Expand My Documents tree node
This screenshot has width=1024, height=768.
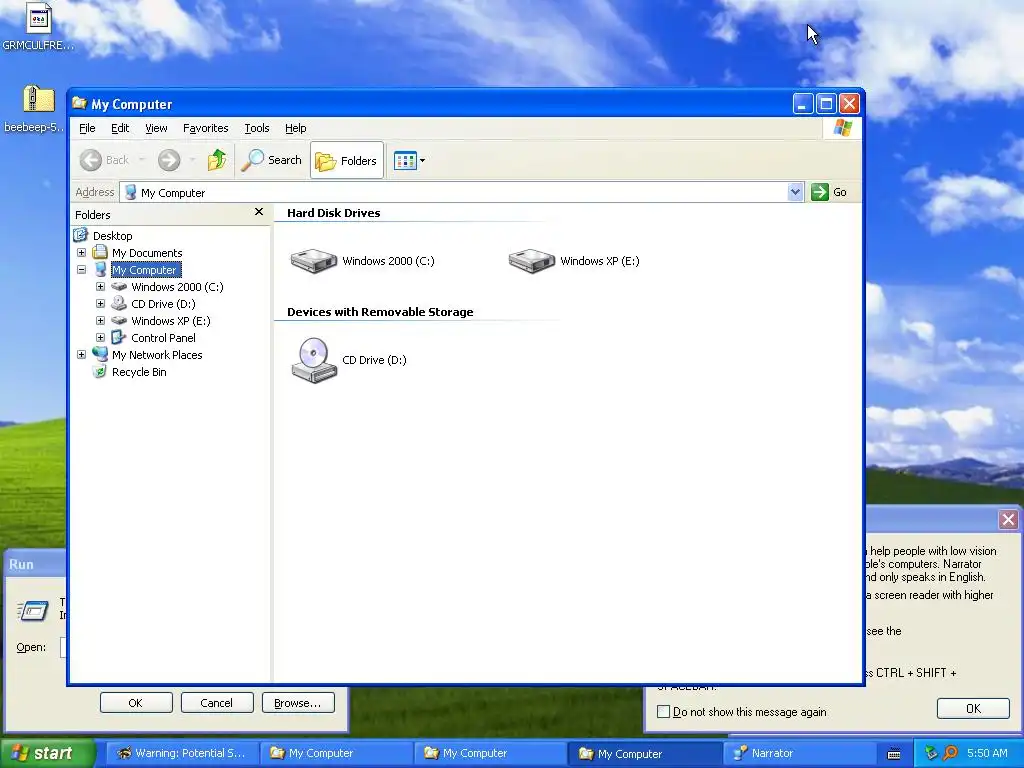click(82, 253)
